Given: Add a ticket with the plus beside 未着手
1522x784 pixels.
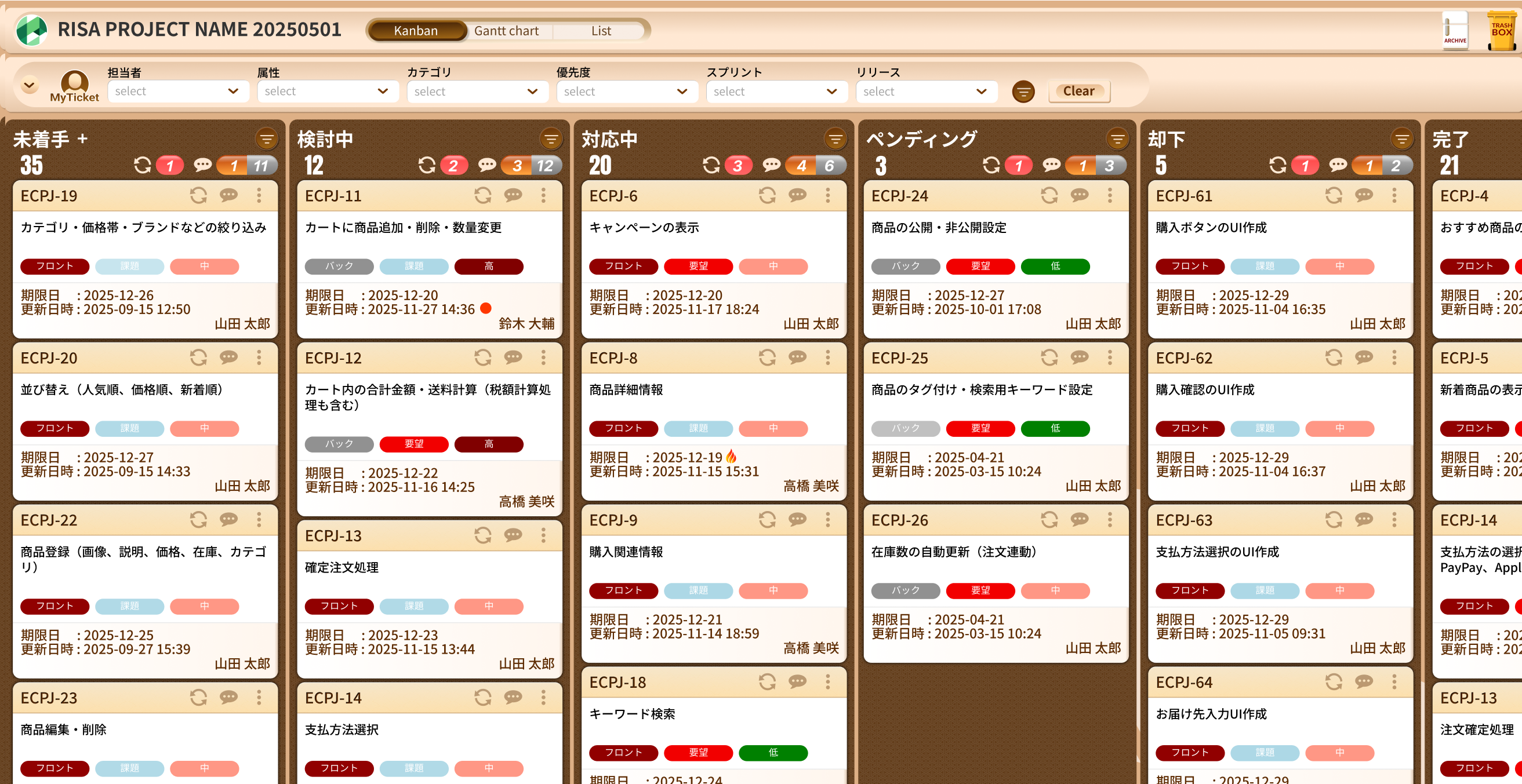Looking at the screenshot, I should [83, 139].
